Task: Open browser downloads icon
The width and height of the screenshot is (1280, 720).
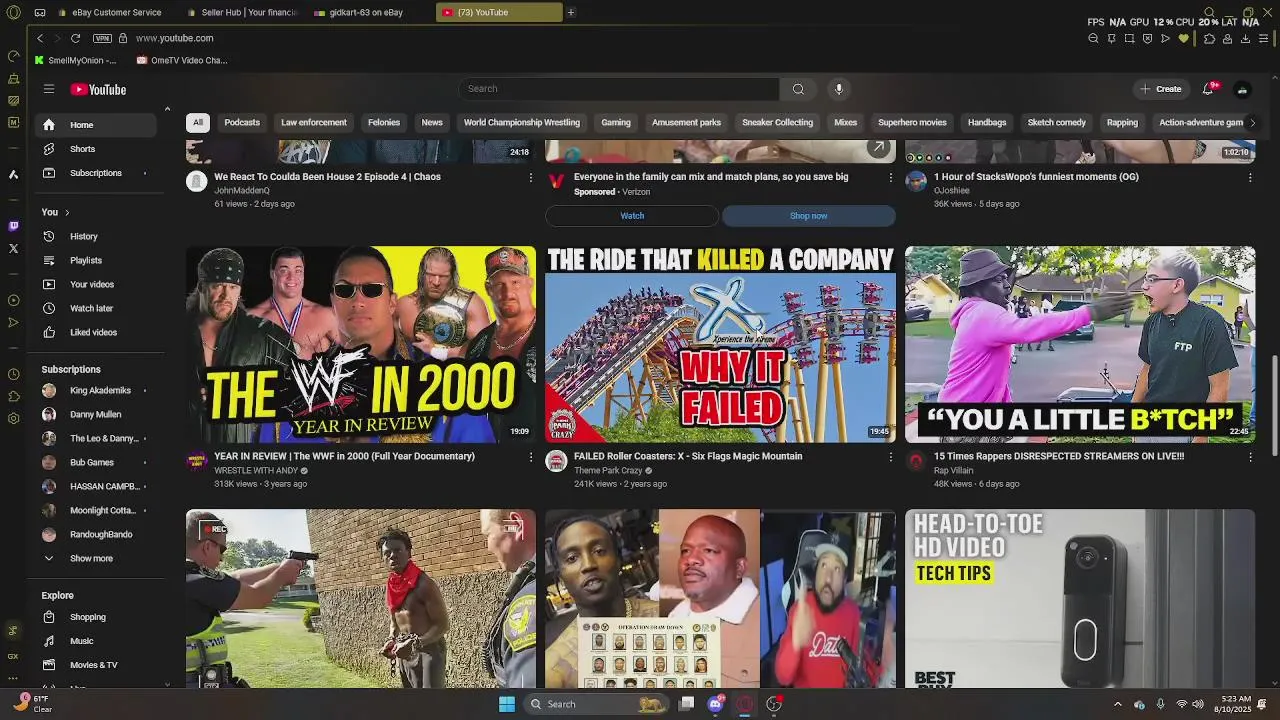Action: point(1245,38)
